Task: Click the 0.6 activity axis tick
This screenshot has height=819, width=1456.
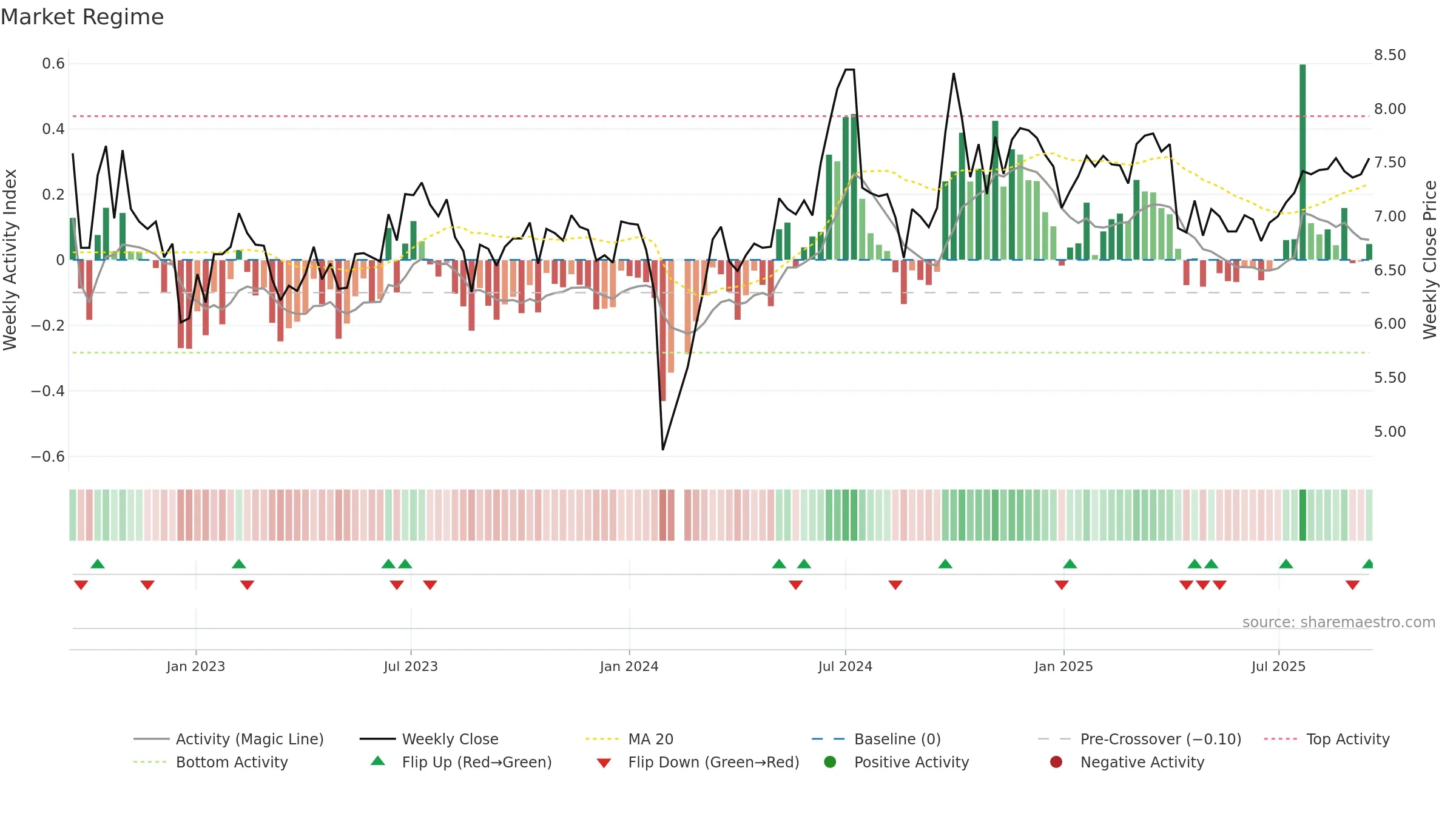Action: (x=53, y=64)
